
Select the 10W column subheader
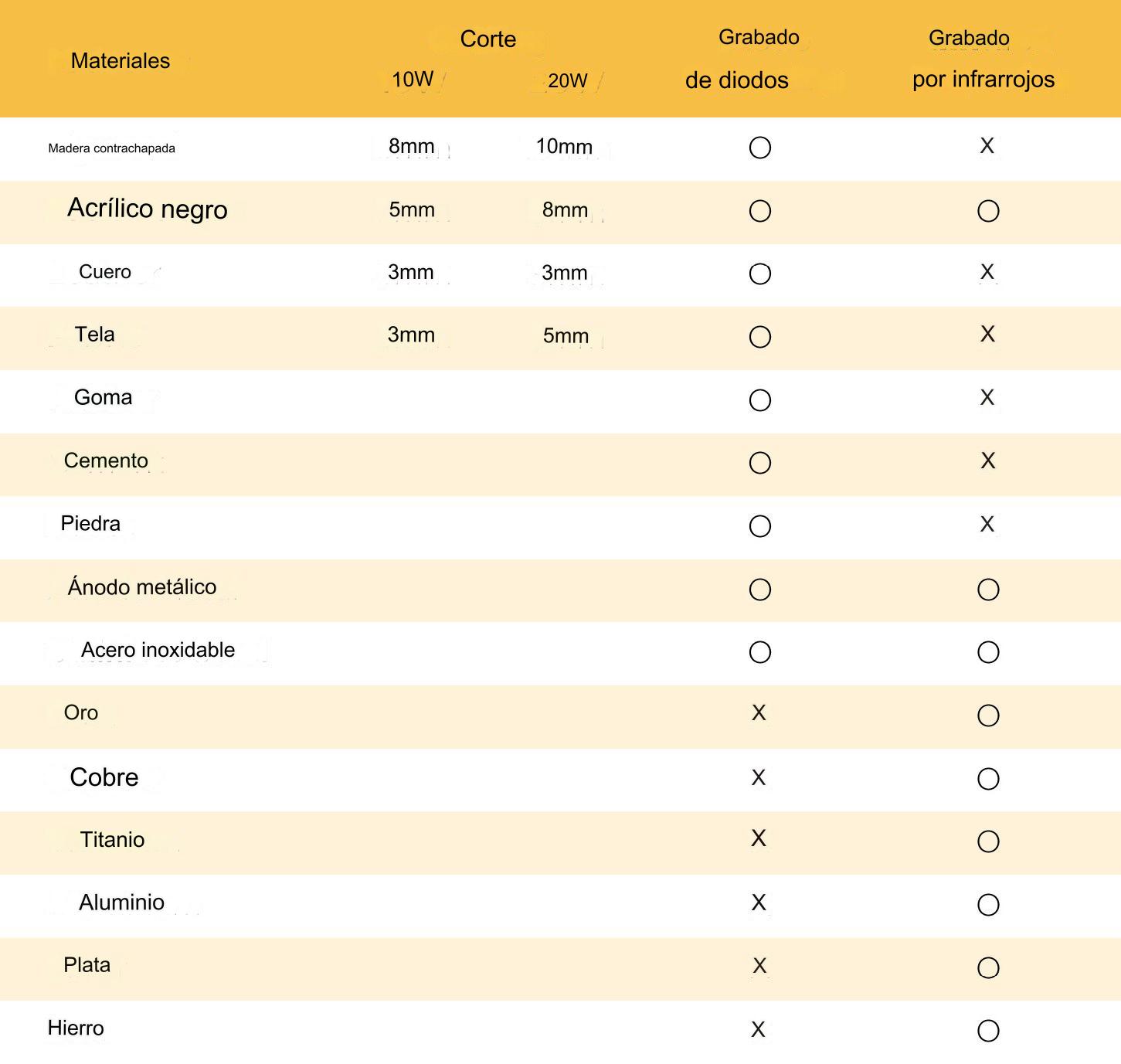click(413, 80)
